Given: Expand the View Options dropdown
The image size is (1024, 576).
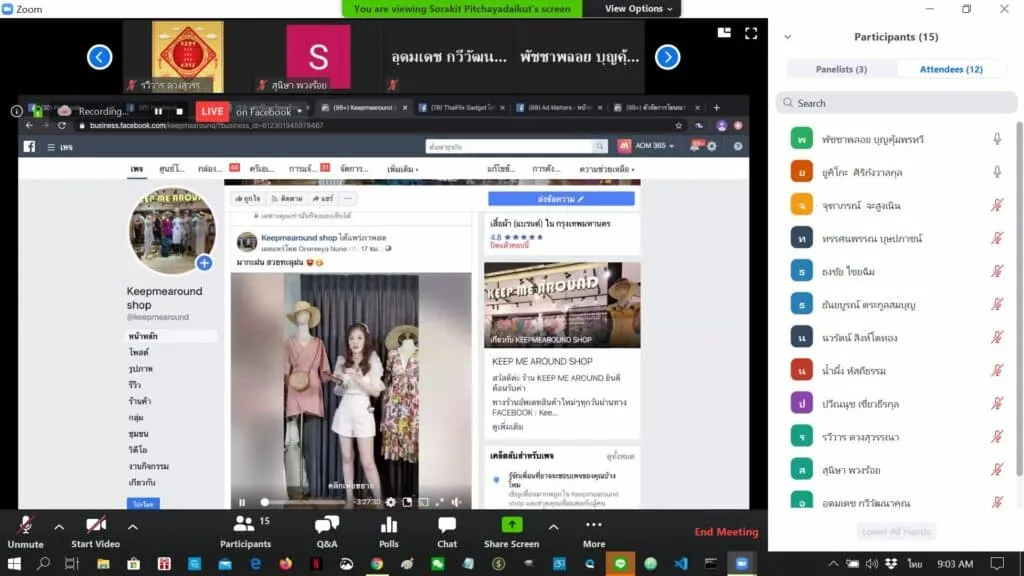Looking at the screenshot, I should pos(637,8).
